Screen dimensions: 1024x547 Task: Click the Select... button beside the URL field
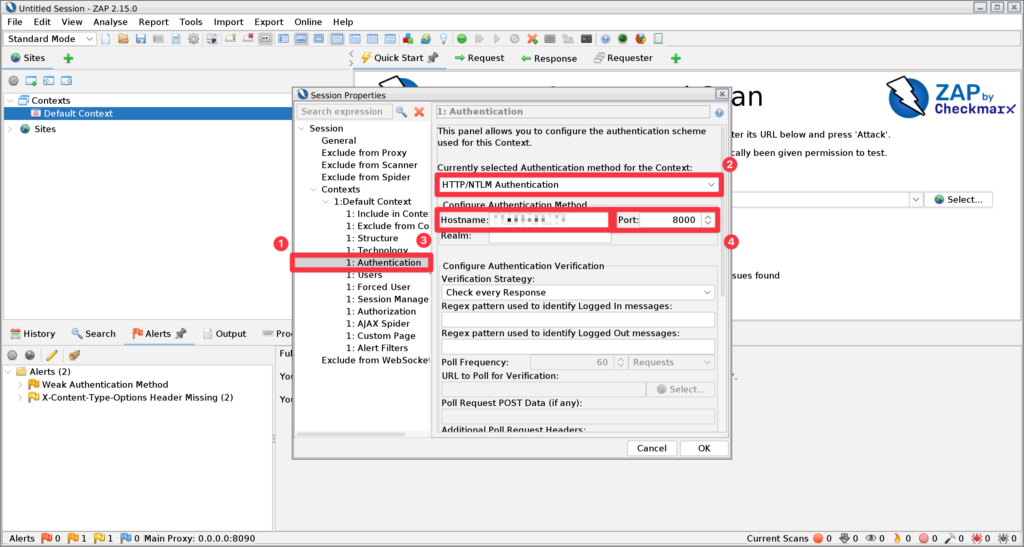tap(958, 200)
